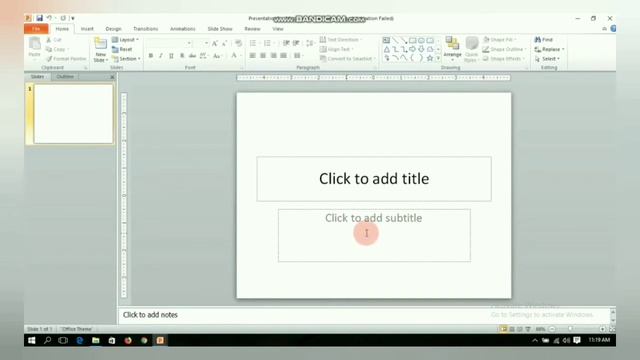Image resolution: width=640 pixels, height=360 pixels.
Task: Switch to the Insert tab
Action: coord(87,29)
